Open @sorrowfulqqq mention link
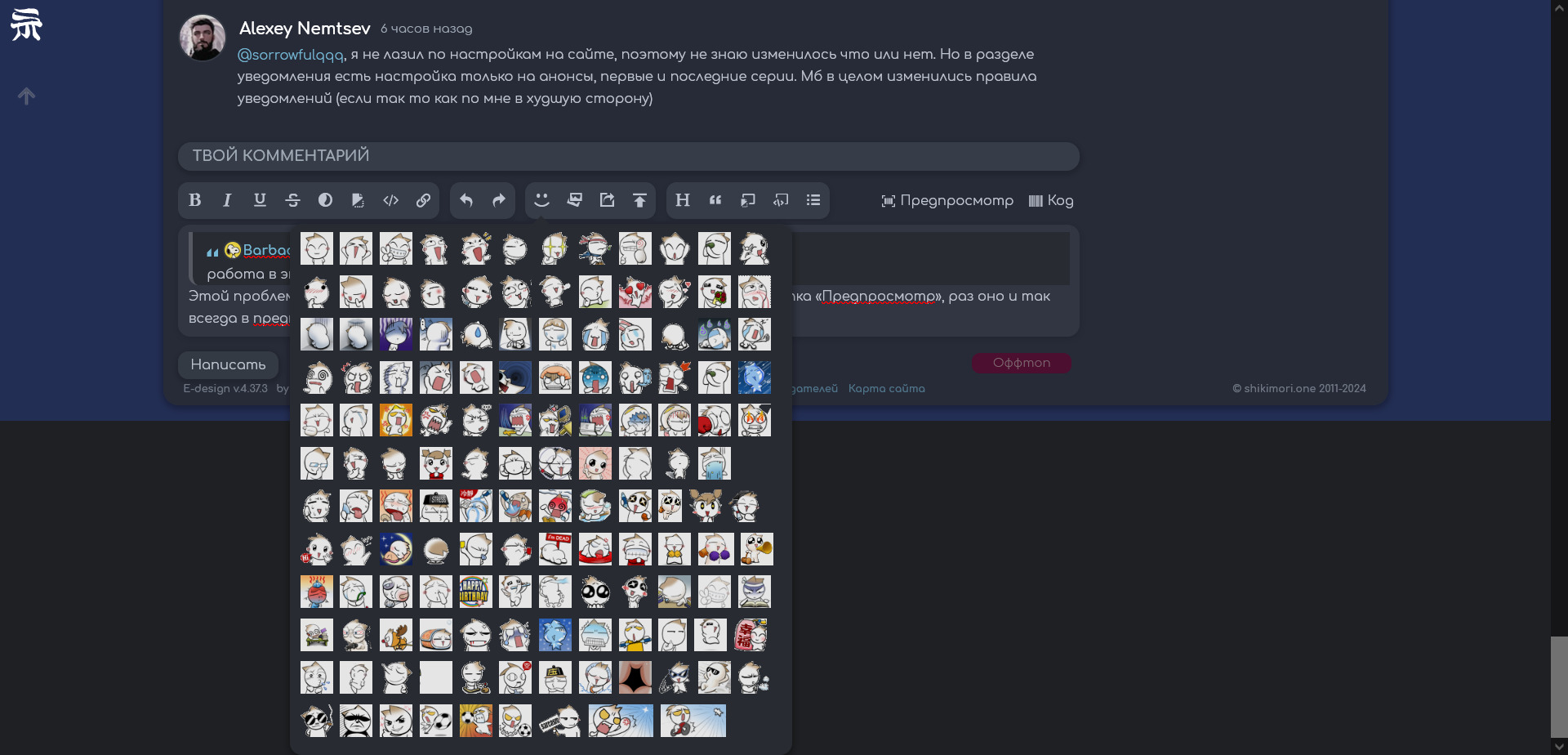Image resolution: width=1568 pixels, height=755 pixels. coord(290,55)
